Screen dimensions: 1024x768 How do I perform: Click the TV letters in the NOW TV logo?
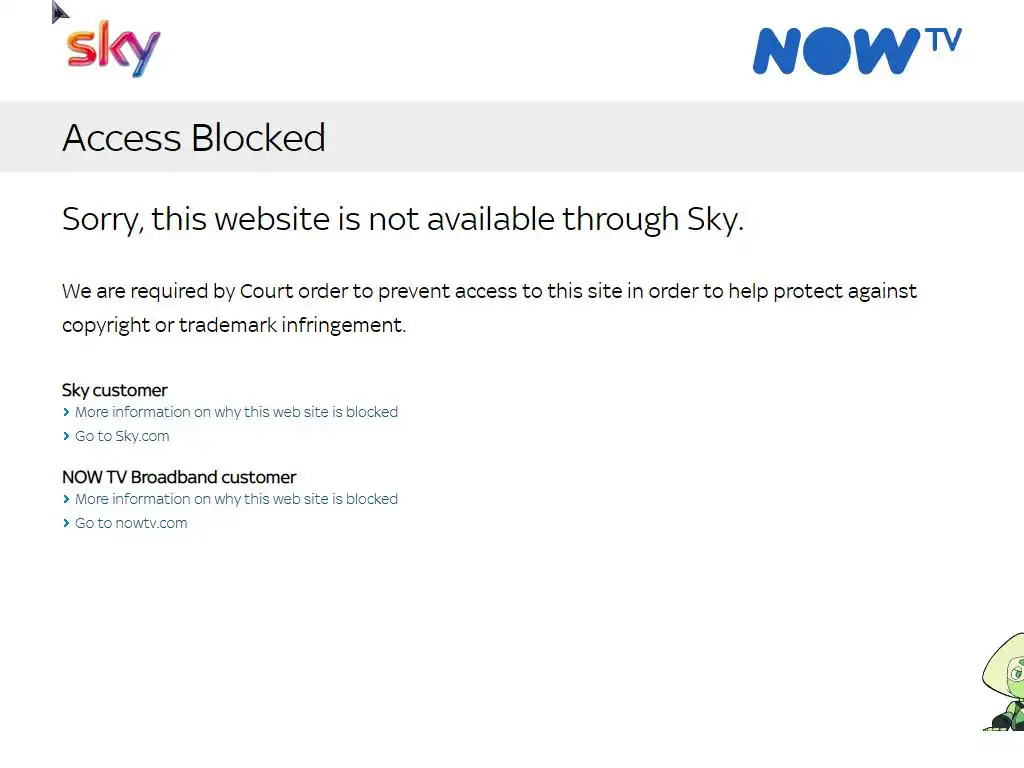click(x=943, y=40)
